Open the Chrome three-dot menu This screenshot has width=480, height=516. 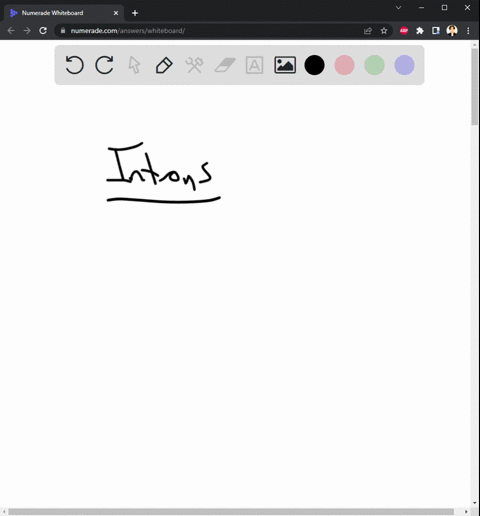coord(468,31)
